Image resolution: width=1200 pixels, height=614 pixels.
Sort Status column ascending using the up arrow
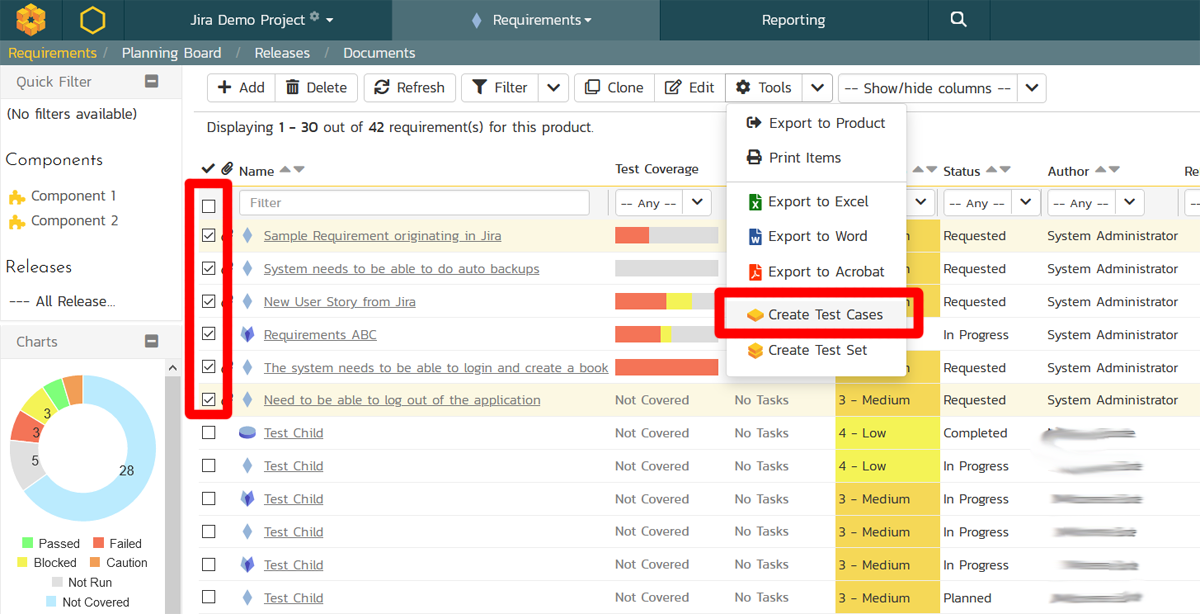point(992,171)
